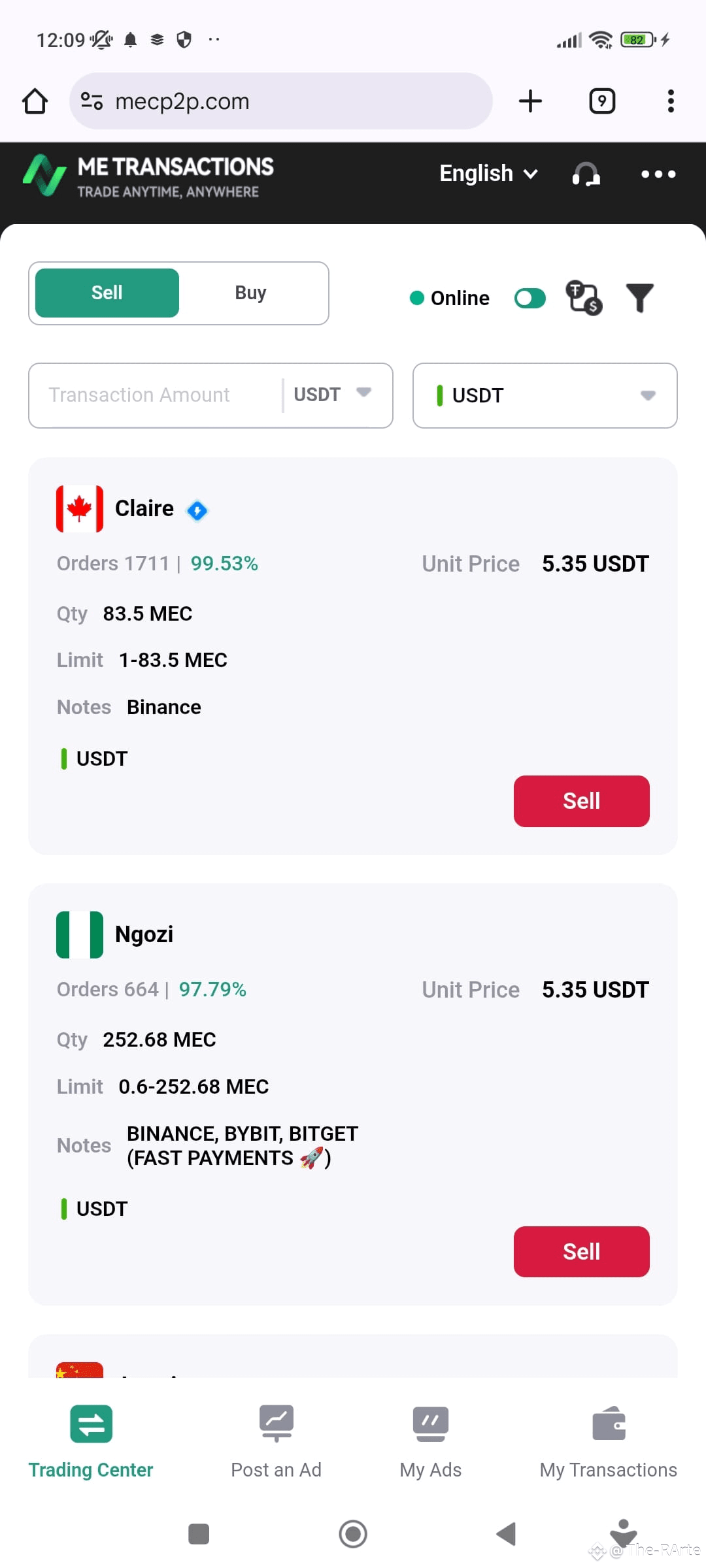The height and width of the screenshot is (1568, 706).
Task: Open USDT unit dropdown in amount field
Action: tap(333, 395)
